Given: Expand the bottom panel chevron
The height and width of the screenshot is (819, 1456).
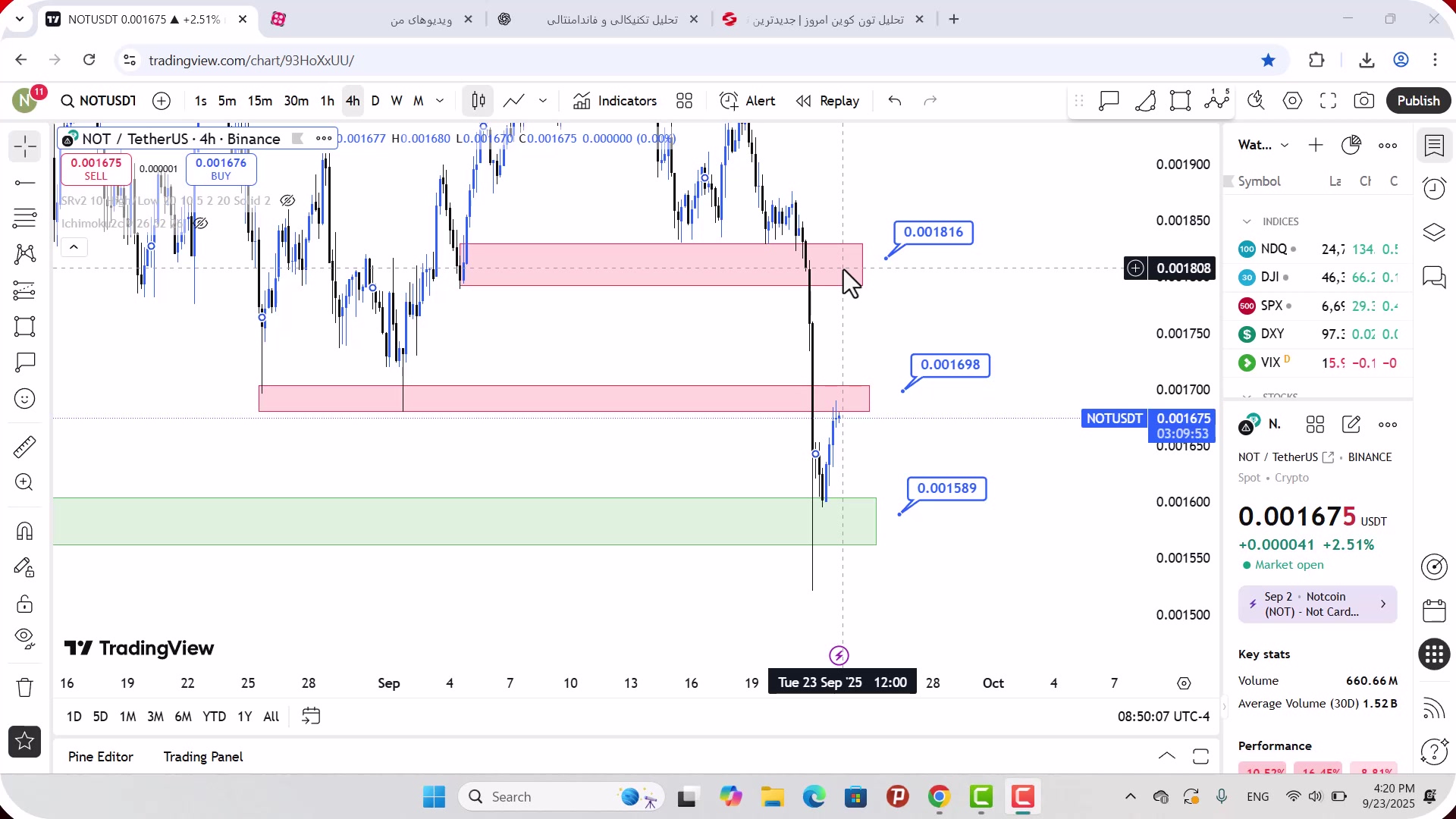Looking at the screenshot, I should tap(1167, 756).
